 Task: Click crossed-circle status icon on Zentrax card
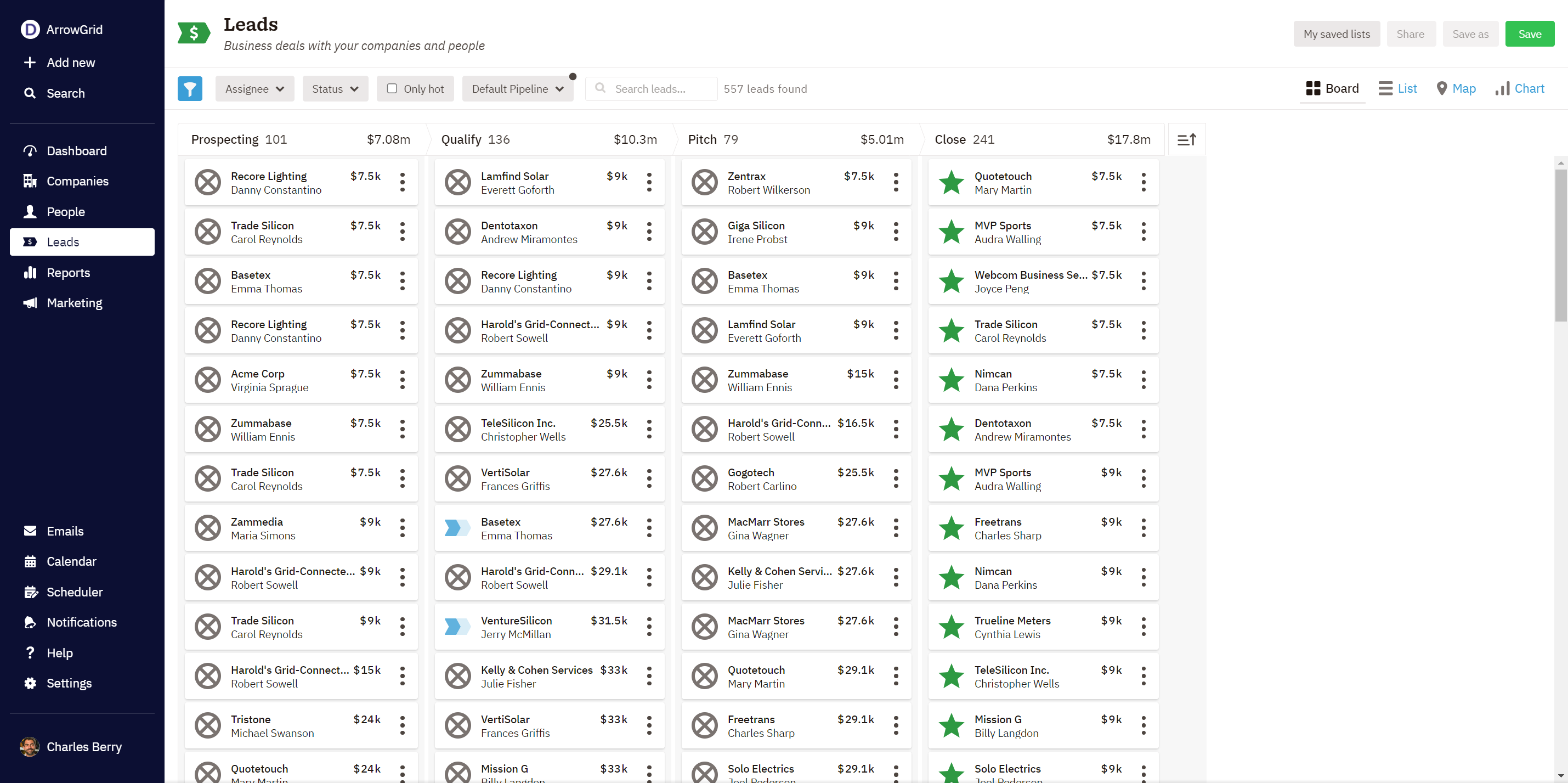704,182
